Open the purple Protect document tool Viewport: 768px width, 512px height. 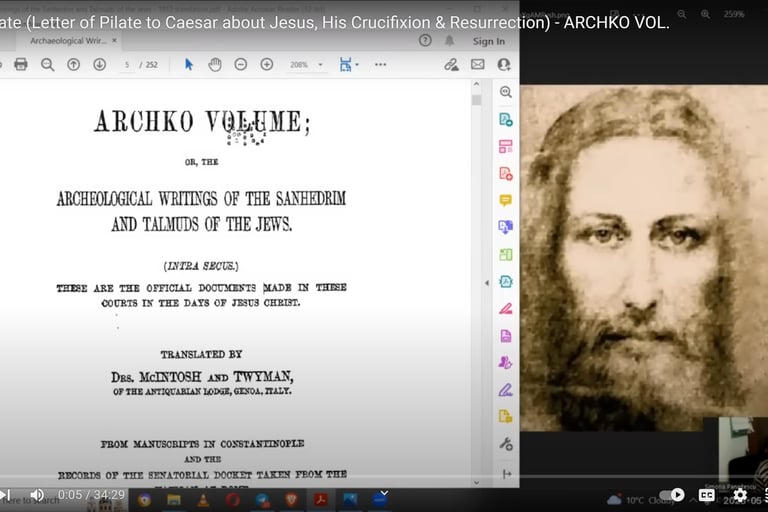[505, 336]
